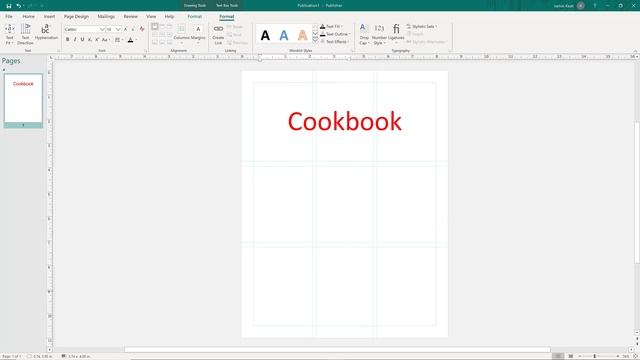Open the Text Direction tool
The height and width of the screenshot is (360, 640).
25,34
